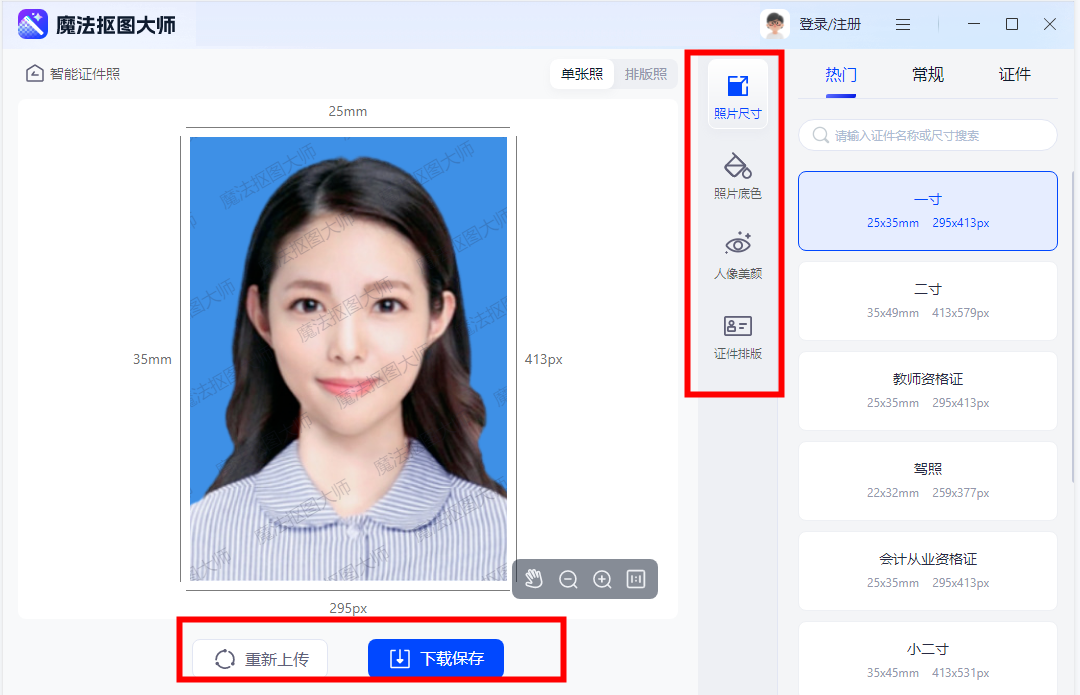Image resolution: width=1080 pixels, height=695 pixels.
Task: Click the ID size search field
Action: coord(927,134)
